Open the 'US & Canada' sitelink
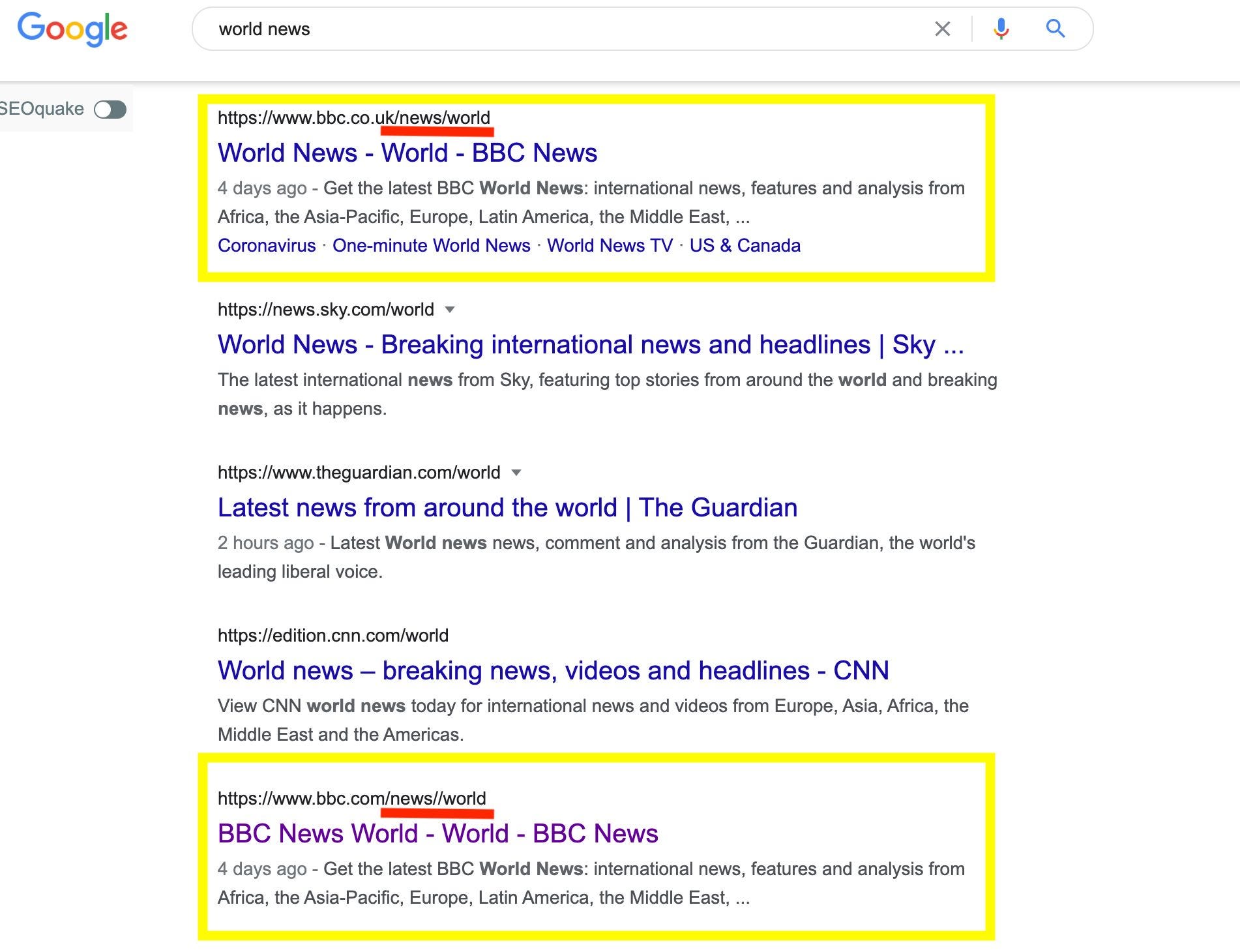Viewport: 1240px width, 952px height. pos(745,246)
